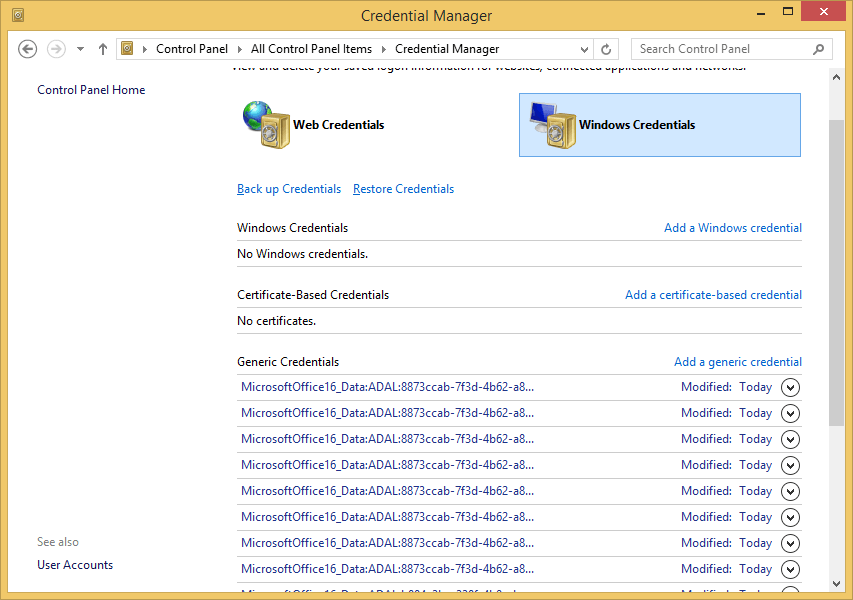Open the first MicrosoftOffice16_Data generic credential
Viewport: 853px width, 600px height.
(387, 387)
